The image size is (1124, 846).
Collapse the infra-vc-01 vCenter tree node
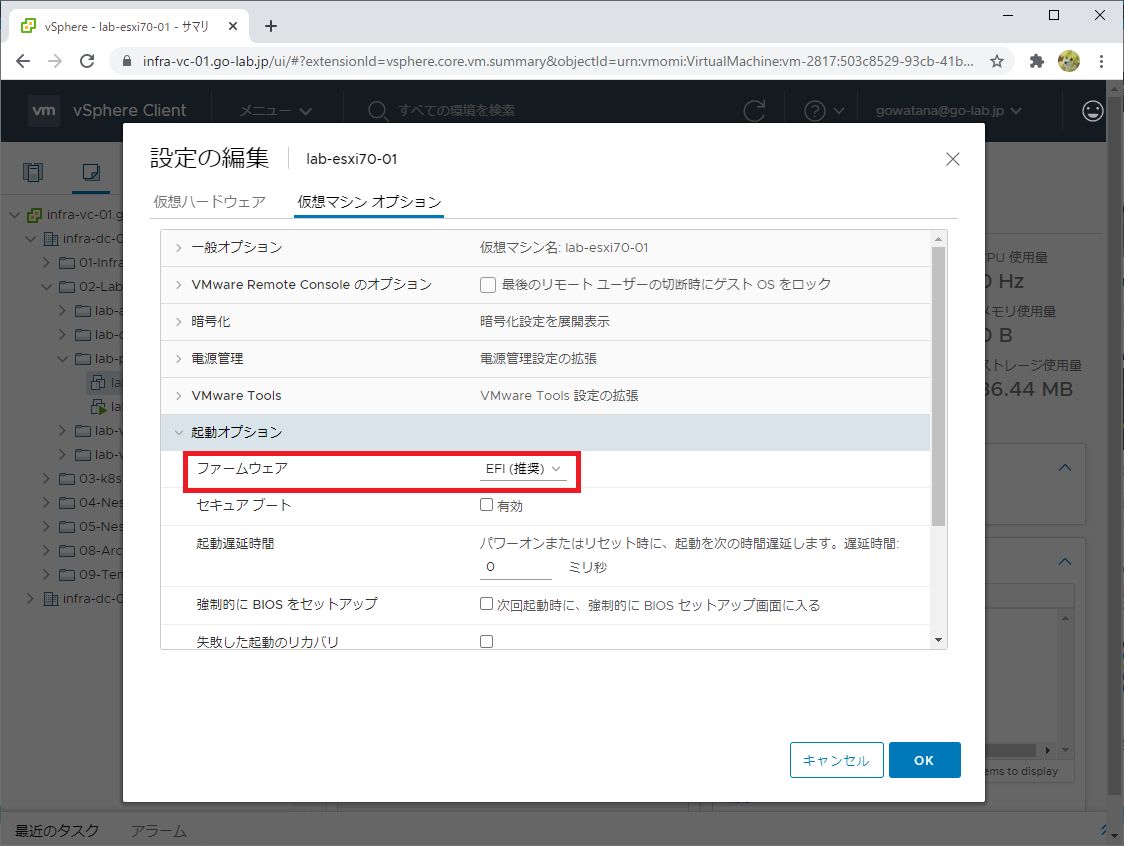[14, 214]
